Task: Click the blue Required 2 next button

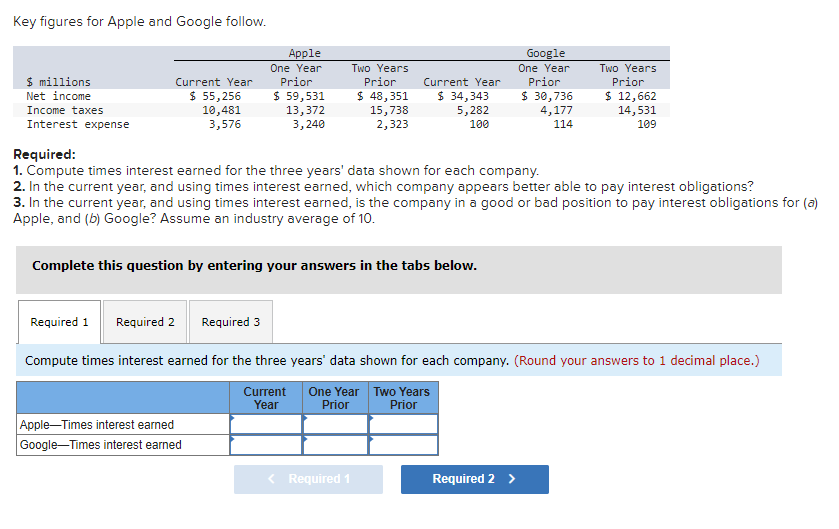Action: click(x=475, y=479)
